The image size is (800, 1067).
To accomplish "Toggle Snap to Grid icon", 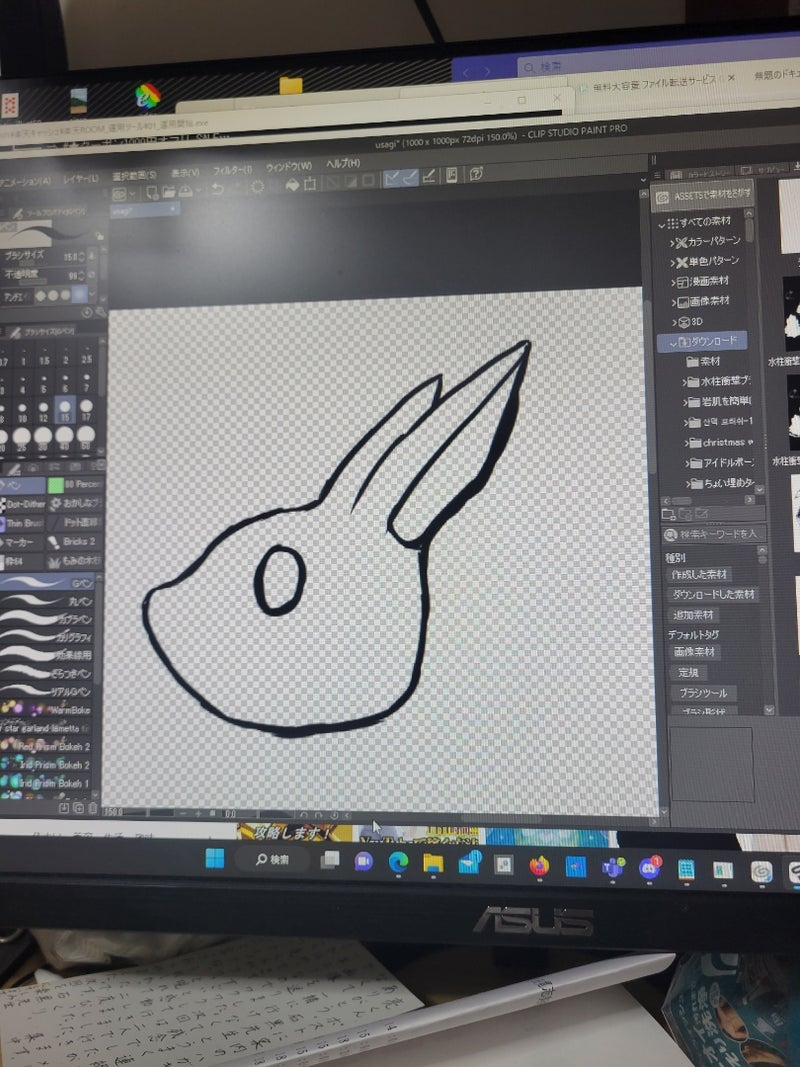I will pyautogui.click(x=429, y=176).
